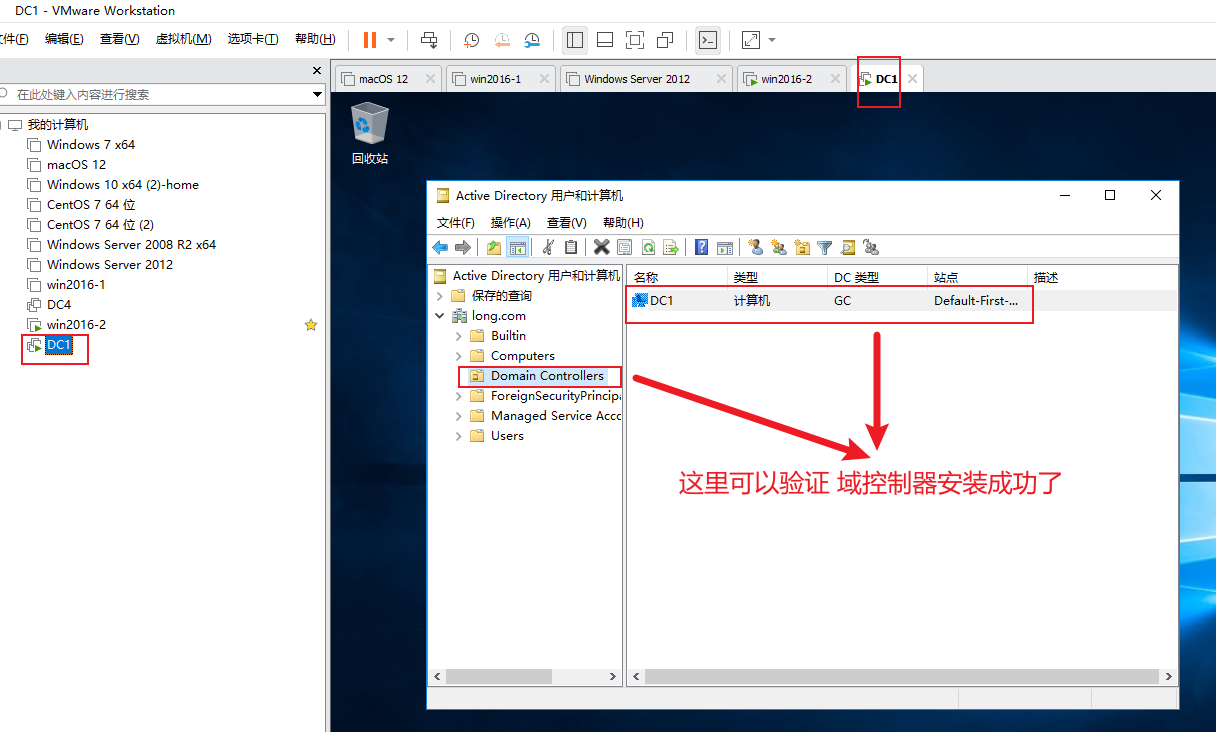
Task: Select the Managed Service Accounts container
Action: click(555, 416)
